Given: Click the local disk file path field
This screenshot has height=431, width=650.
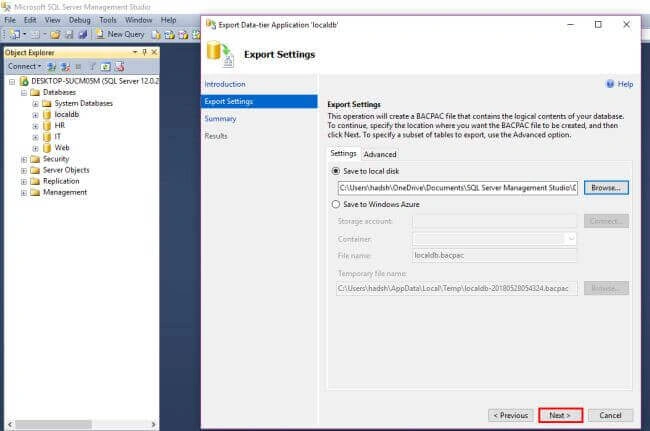Looking at the screenshot, I should (x=458, y=188).
